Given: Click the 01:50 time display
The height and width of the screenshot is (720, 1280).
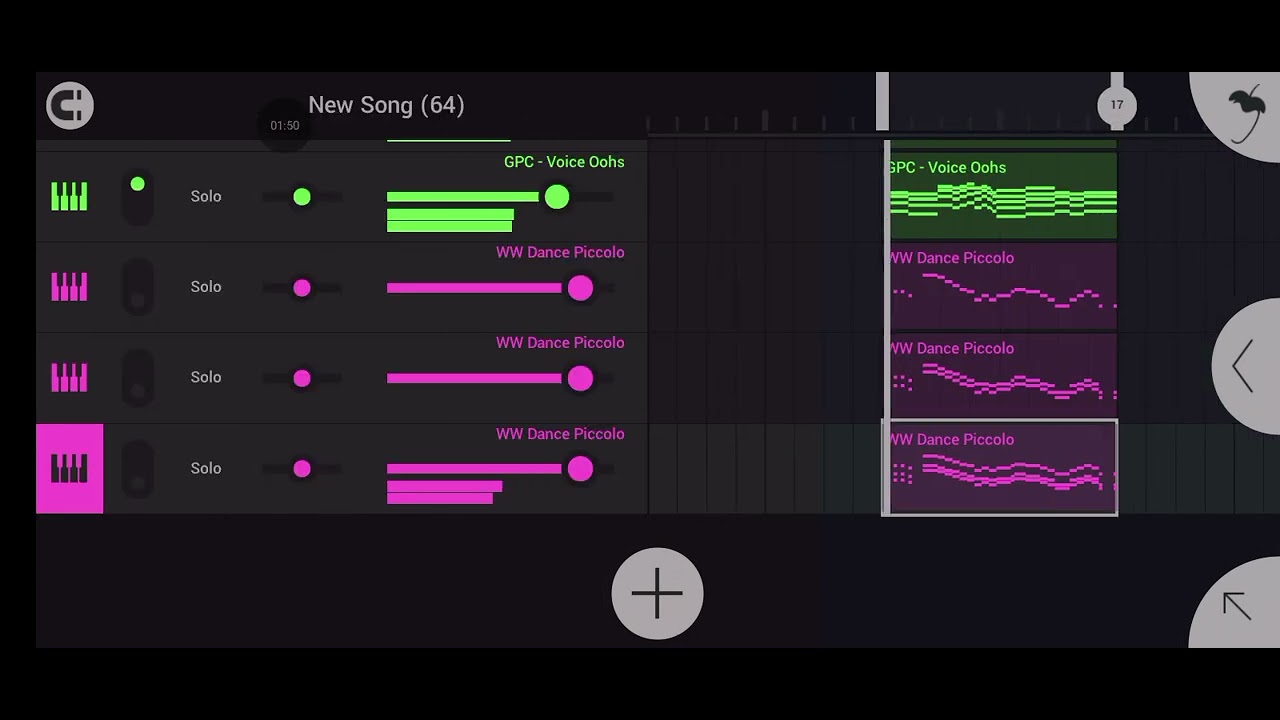Looking at the screenshot, I should (285, 125).
